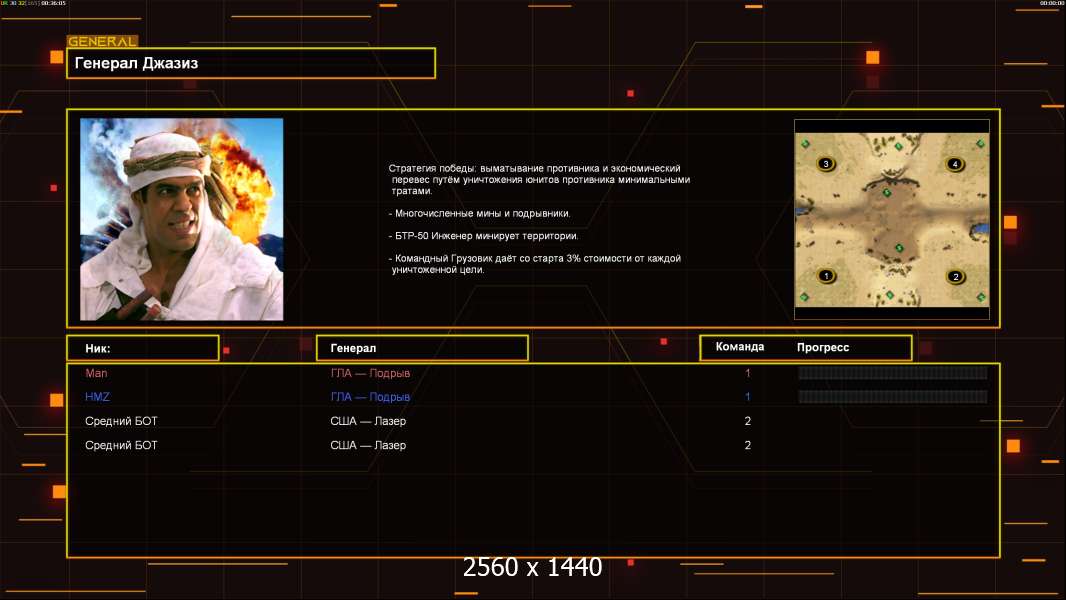The image size is (1066, 600).
Task: Click the bottom-right corner green supply icon on map
Action: (980, 296)
